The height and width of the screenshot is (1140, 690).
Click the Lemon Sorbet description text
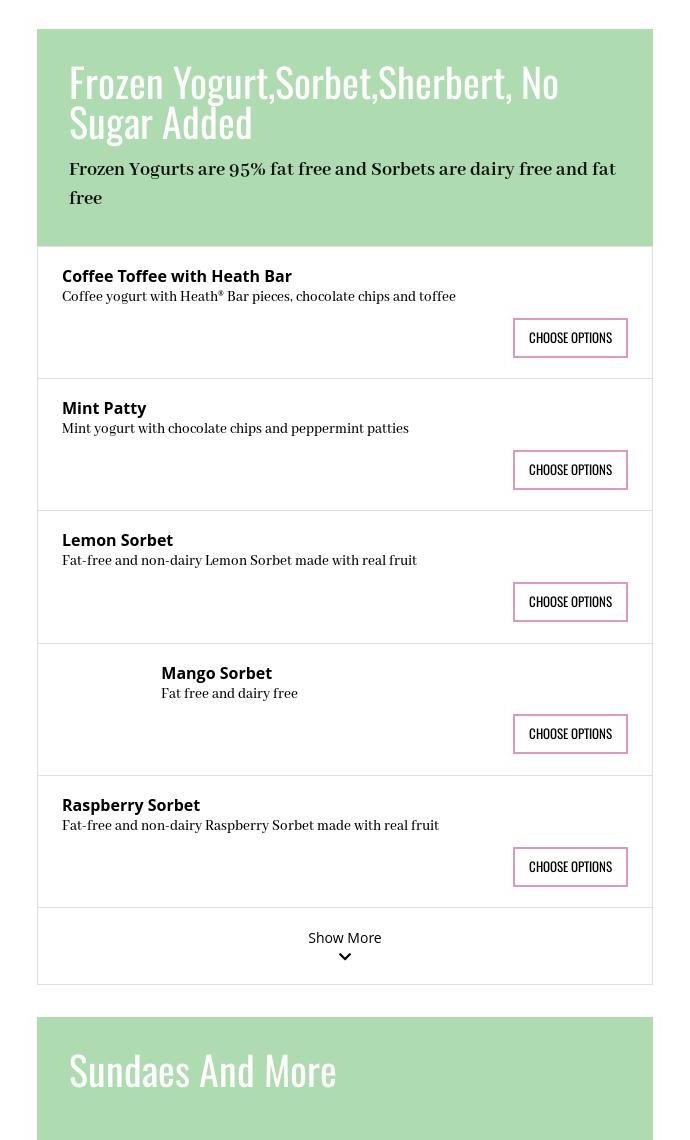pos(239,561)
